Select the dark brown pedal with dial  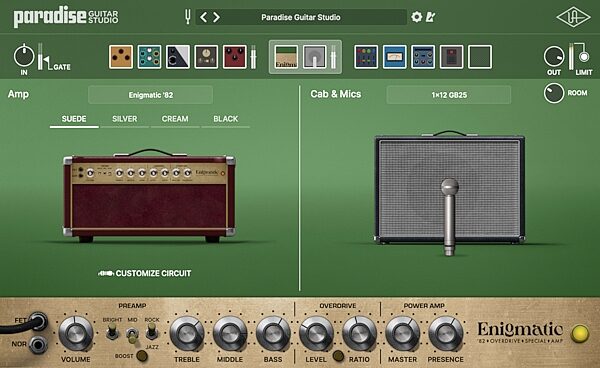pyautogui.click(x=206, y=57)
